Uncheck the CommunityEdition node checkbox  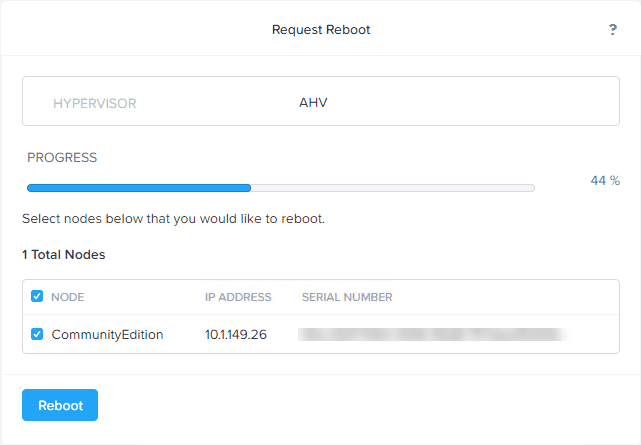coord(37,334)
